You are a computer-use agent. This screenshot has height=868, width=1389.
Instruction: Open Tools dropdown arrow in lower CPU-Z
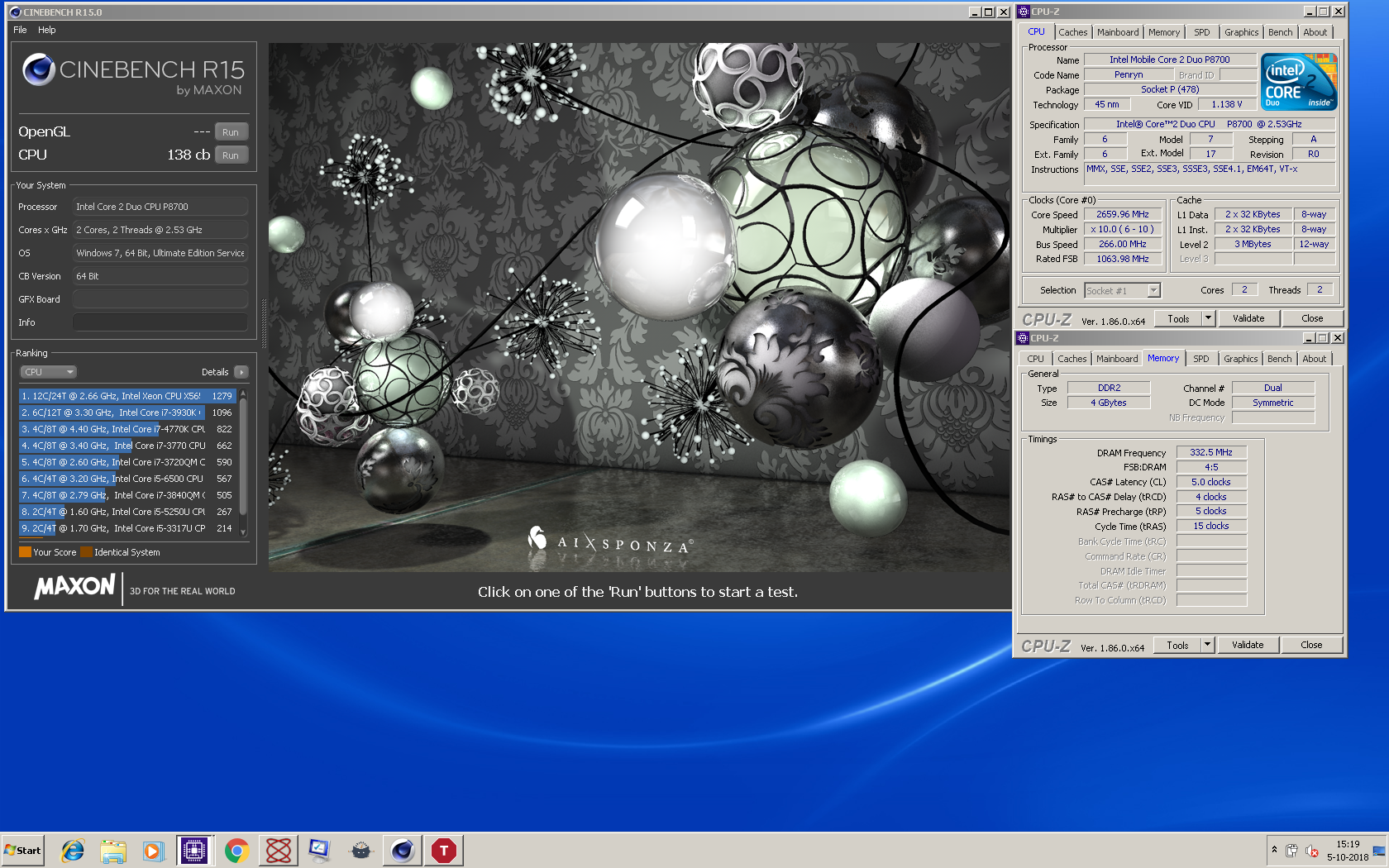1207,645
